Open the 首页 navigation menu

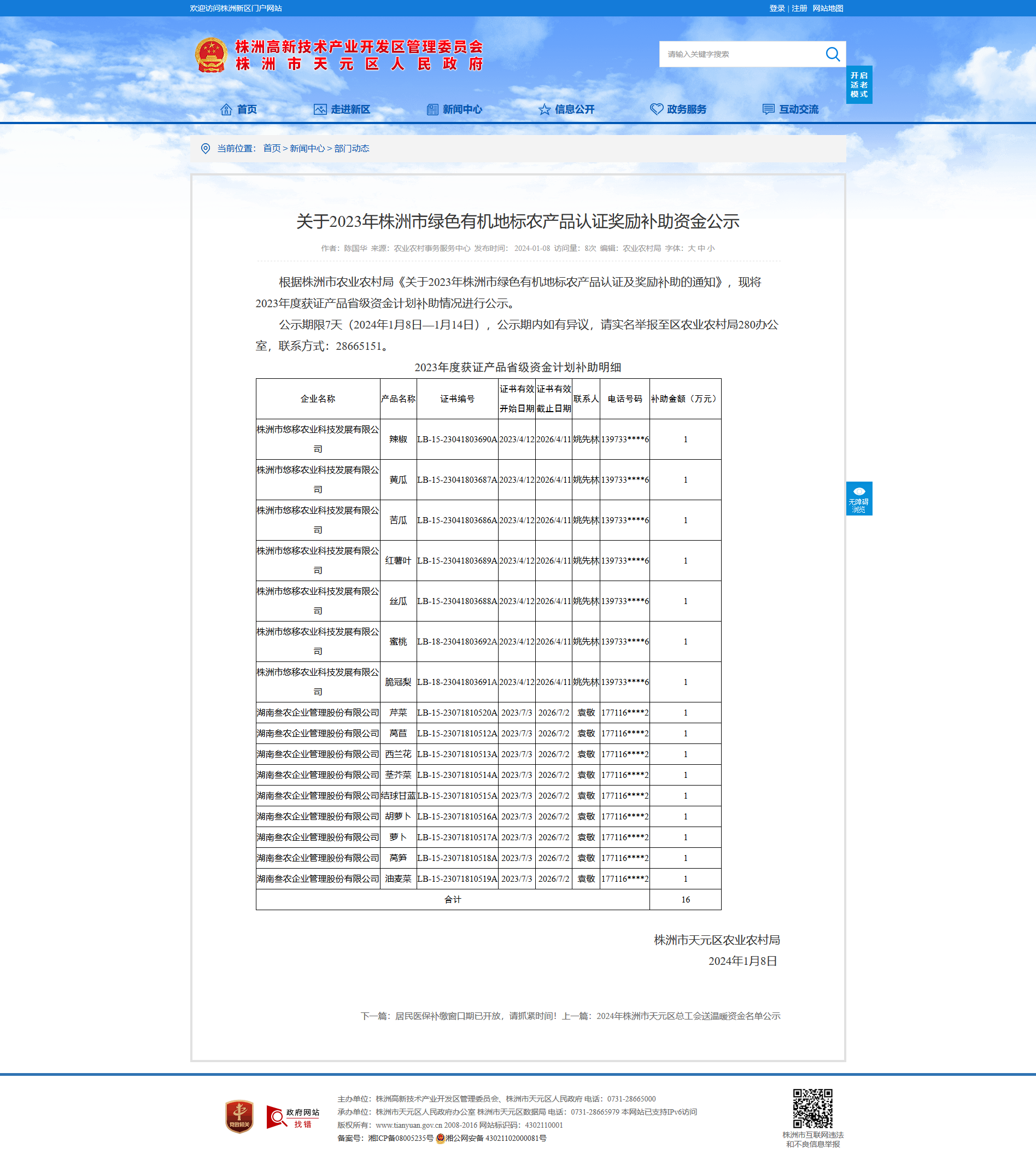pyautogui.click(x=247, y=109)
